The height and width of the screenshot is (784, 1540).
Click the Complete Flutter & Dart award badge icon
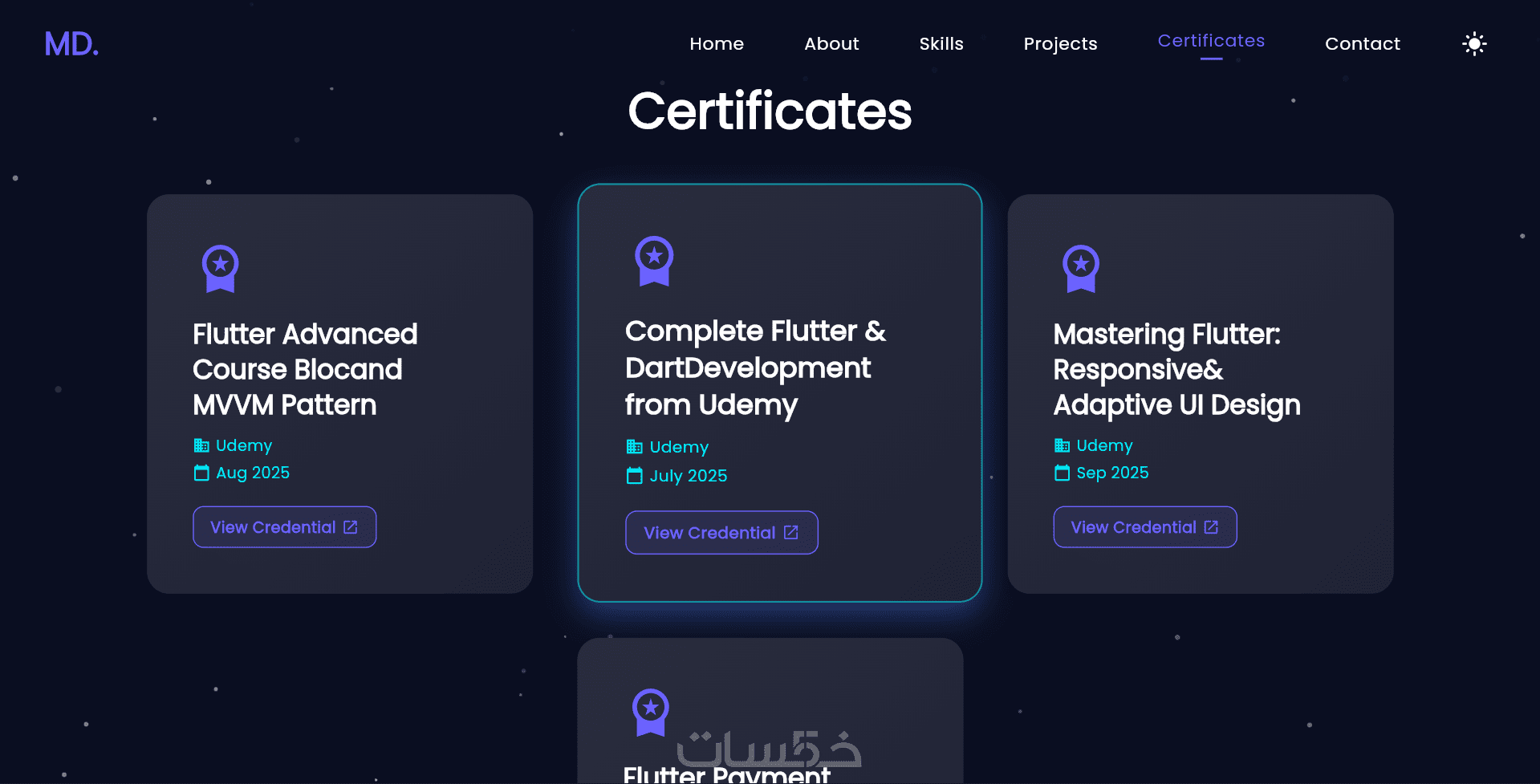click(654, 261)
